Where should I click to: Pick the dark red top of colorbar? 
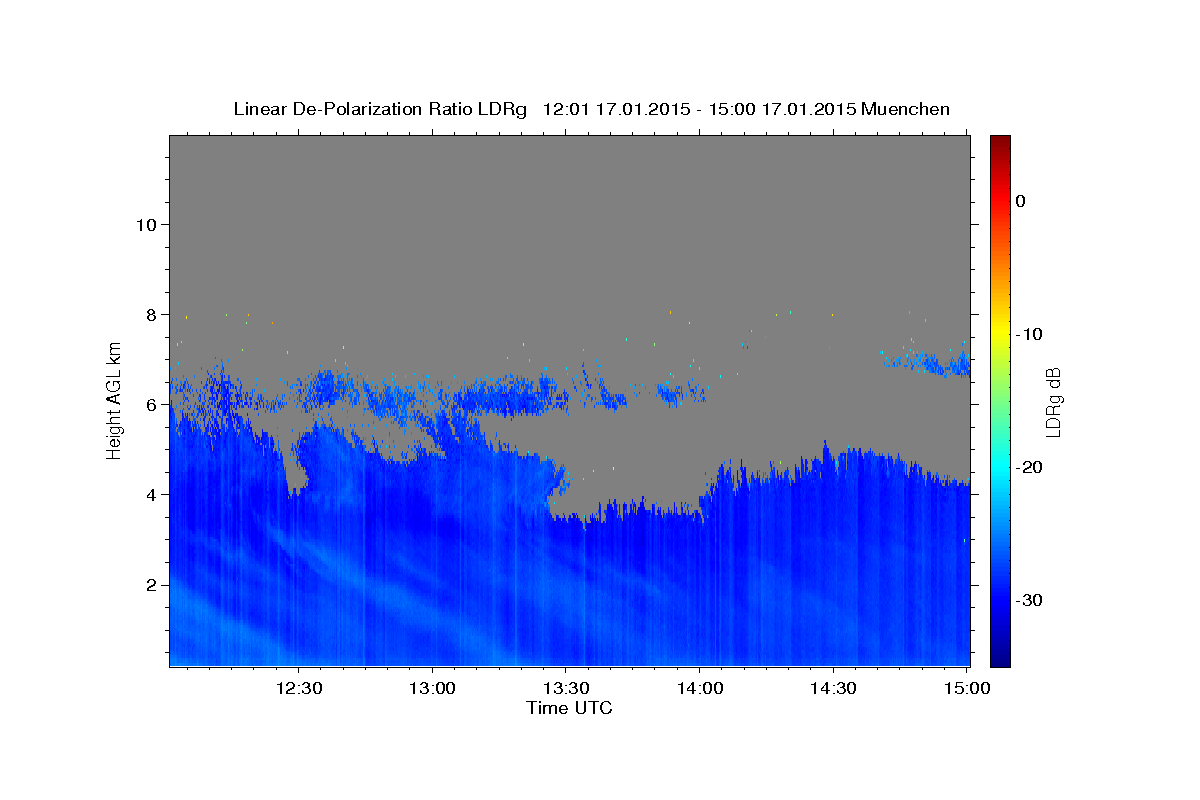tap(1000, 141)
